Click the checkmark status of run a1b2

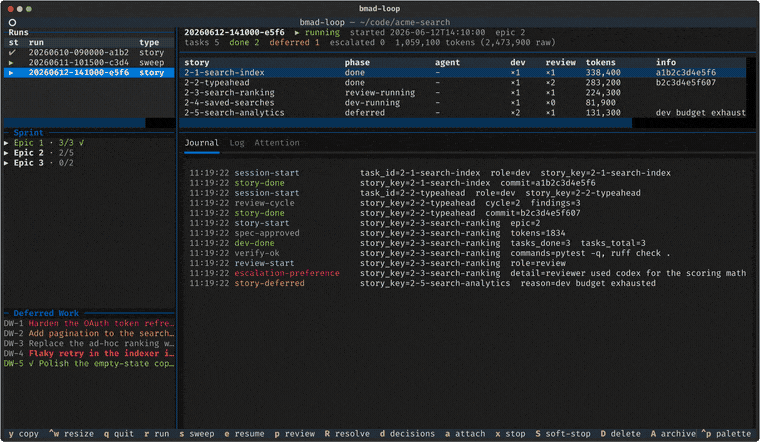coord(12,52)
